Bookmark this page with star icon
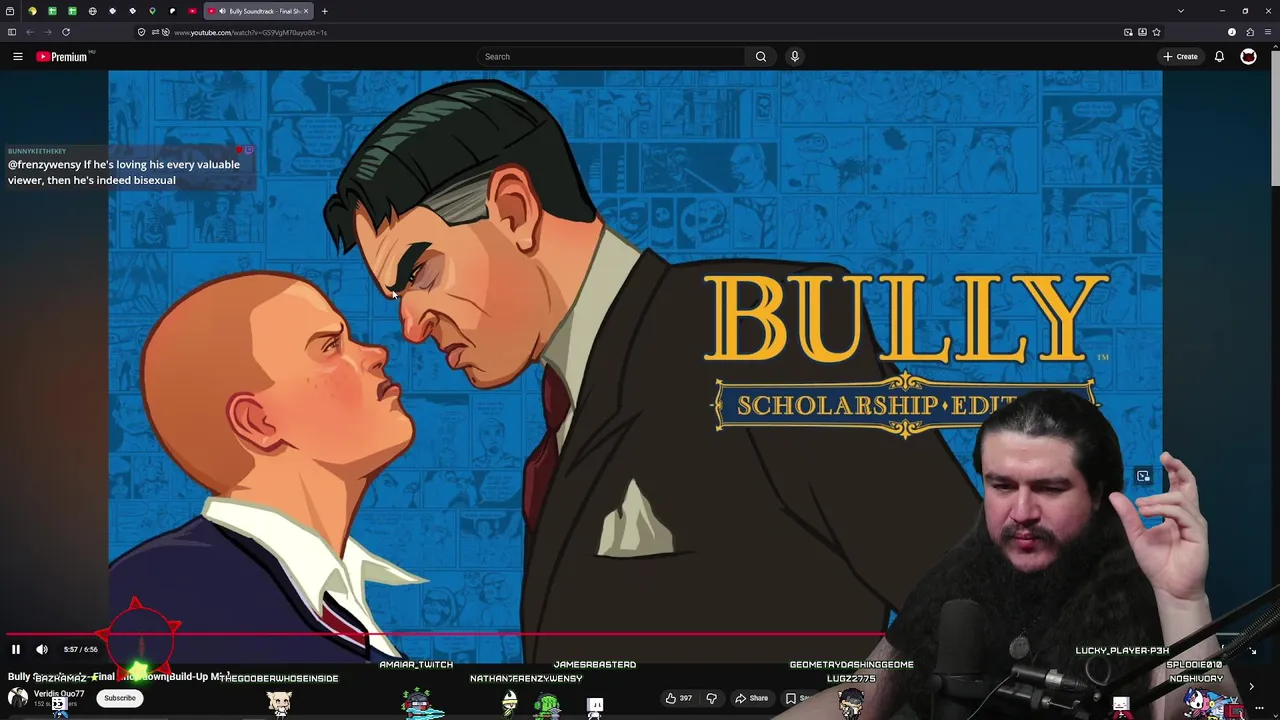This screenshot has width=1280, height=720. (x=1156, y=32)
